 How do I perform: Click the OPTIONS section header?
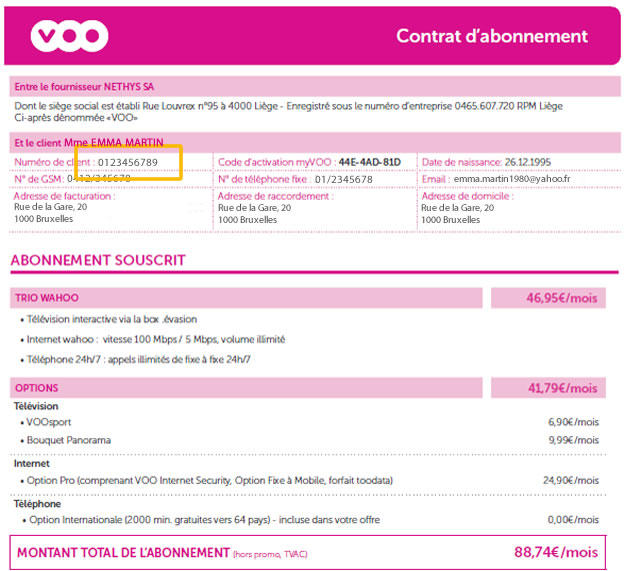pyautogui.click(x=246, y=388)
